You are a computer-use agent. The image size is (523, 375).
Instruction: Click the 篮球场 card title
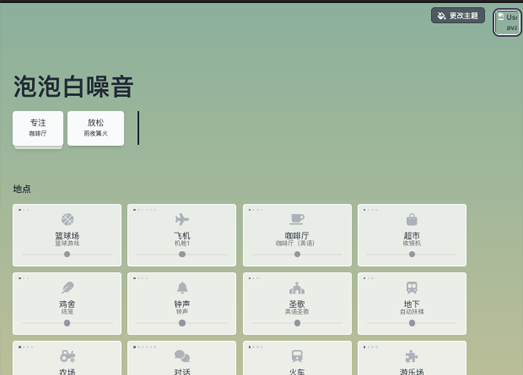67,236
